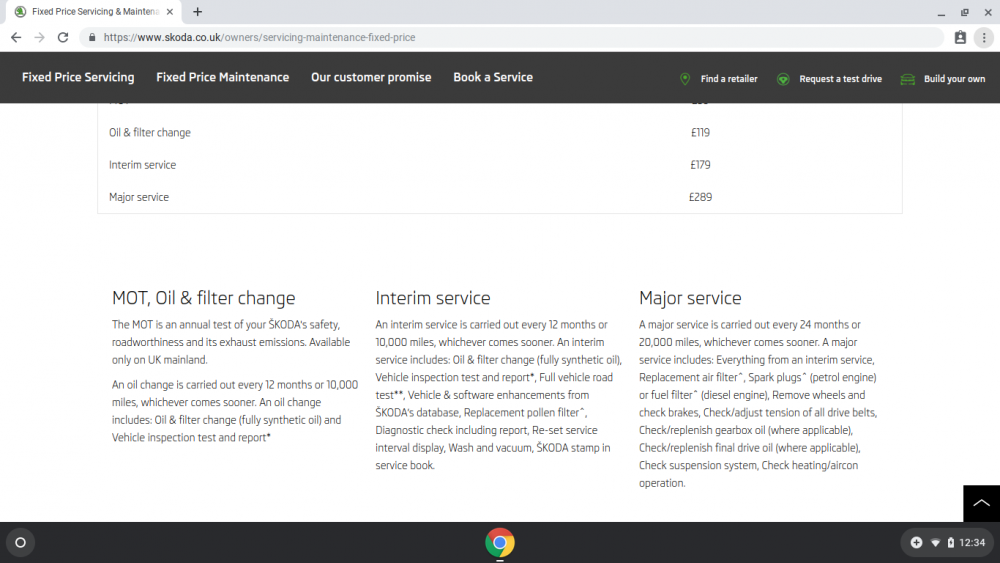
Task: Click the Interim service heading
Action: point(432,298)
